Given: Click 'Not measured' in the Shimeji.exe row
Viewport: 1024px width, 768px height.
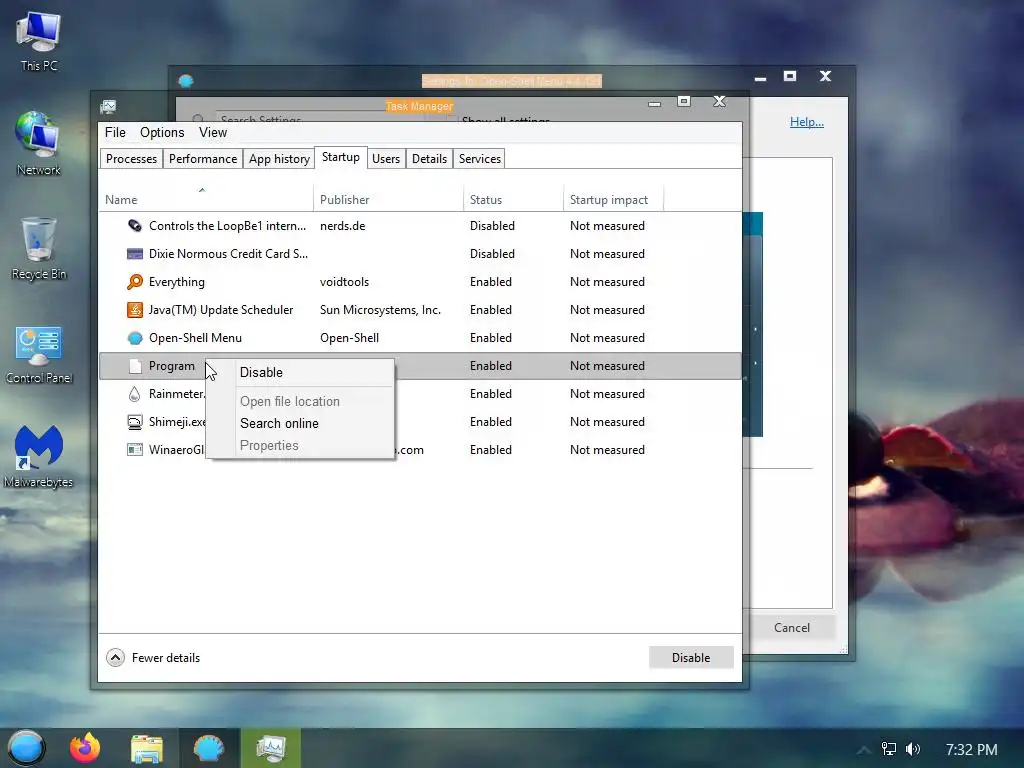Looking at the screenshot, I should [607, 422].
